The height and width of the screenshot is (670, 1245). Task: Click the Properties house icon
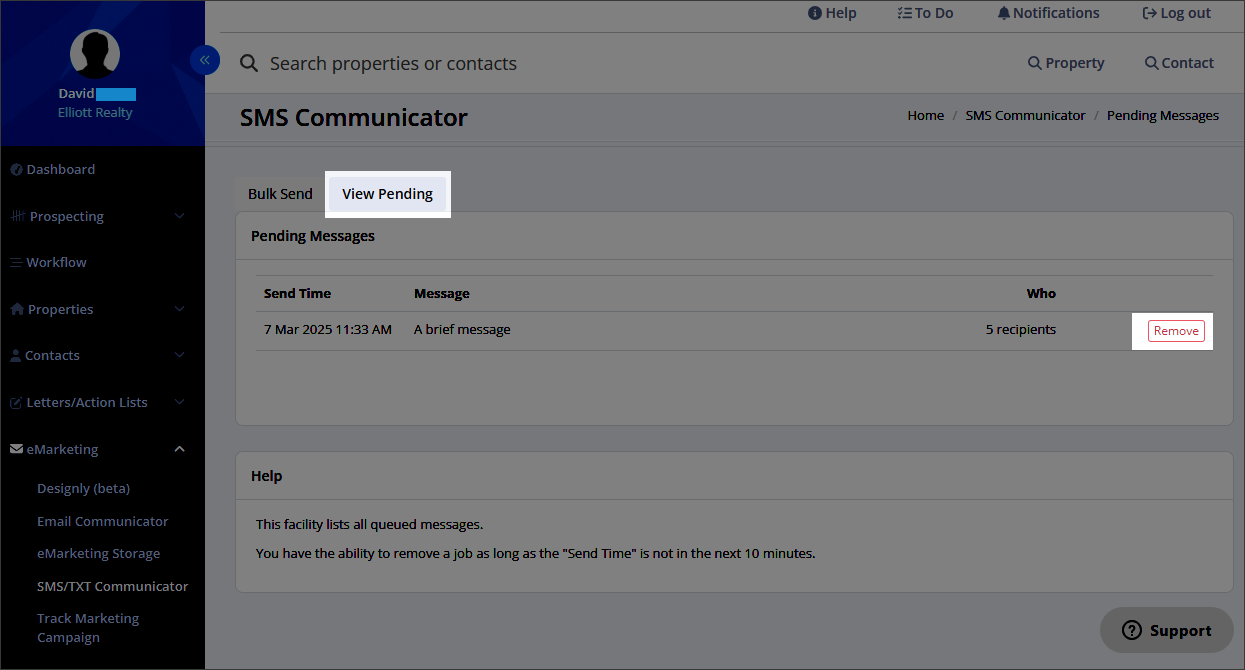pyautogui.click(x=17, y=310)
